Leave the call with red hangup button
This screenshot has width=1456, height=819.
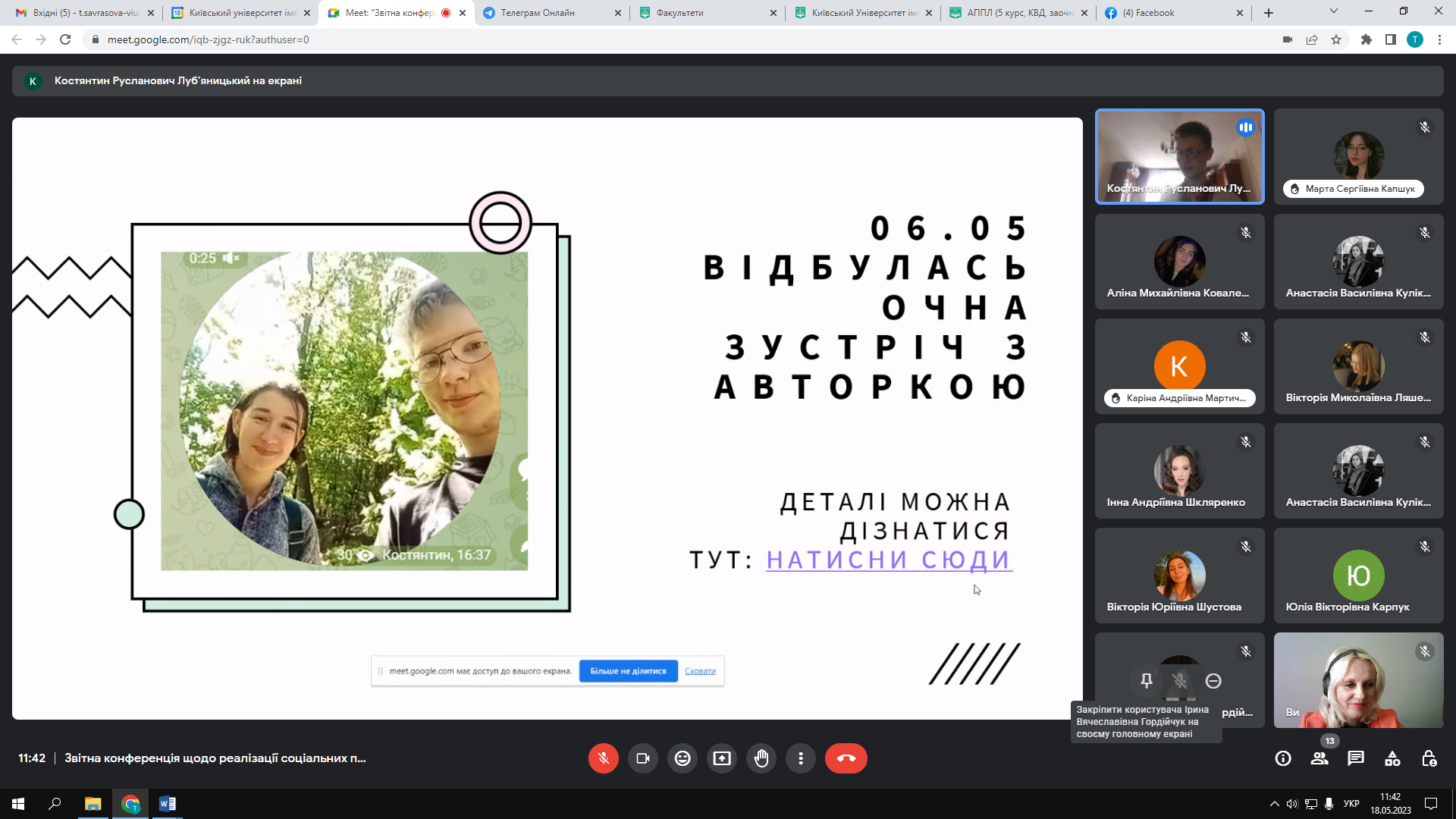846,758
